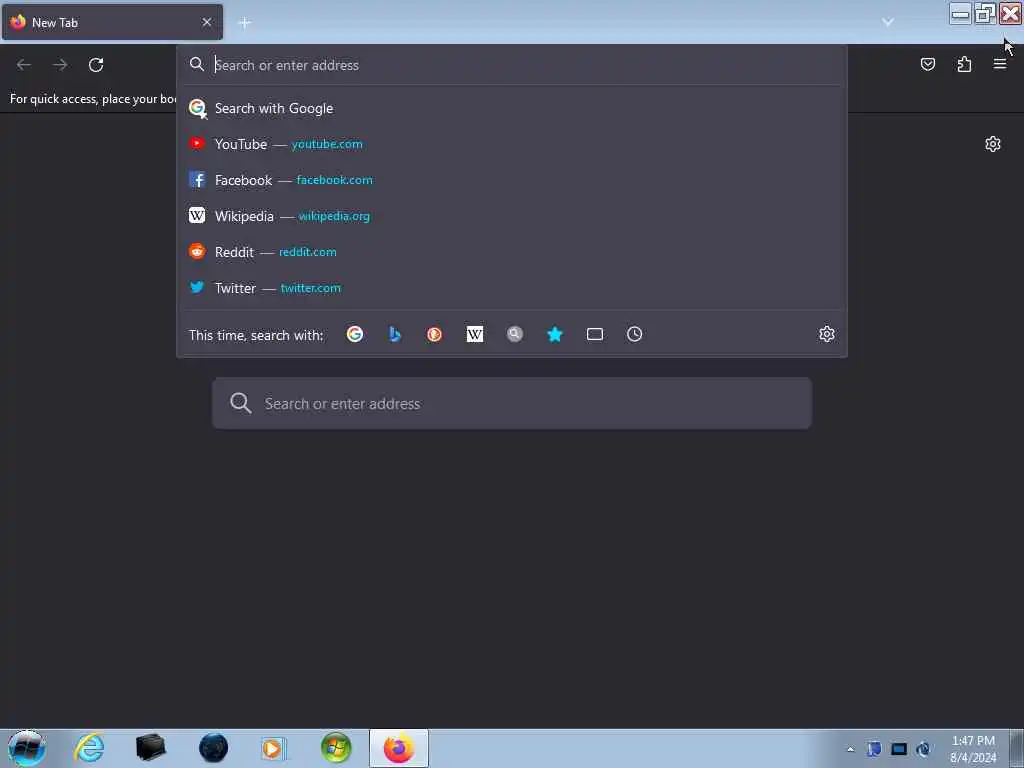Select Search with Google suggestion
The image size is (1024, 768).
coord(512,108)
